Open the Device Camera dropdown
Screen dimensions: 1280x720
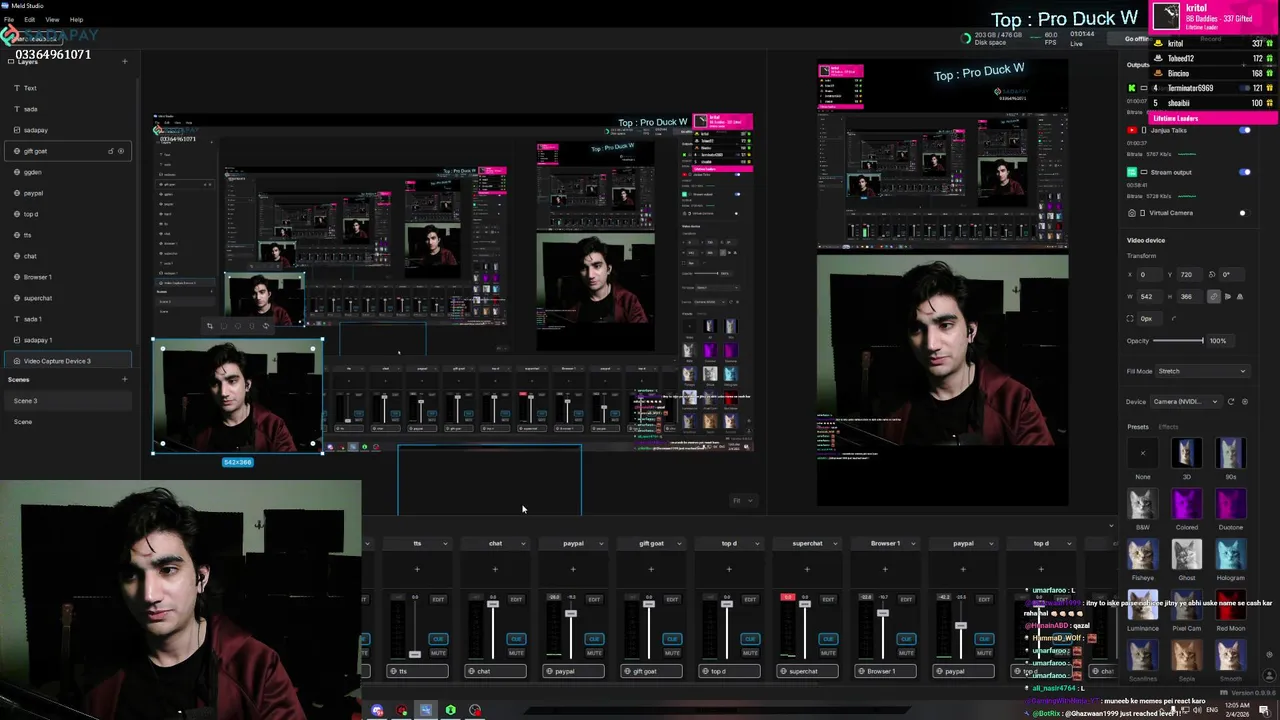(x=1184, y=401)
